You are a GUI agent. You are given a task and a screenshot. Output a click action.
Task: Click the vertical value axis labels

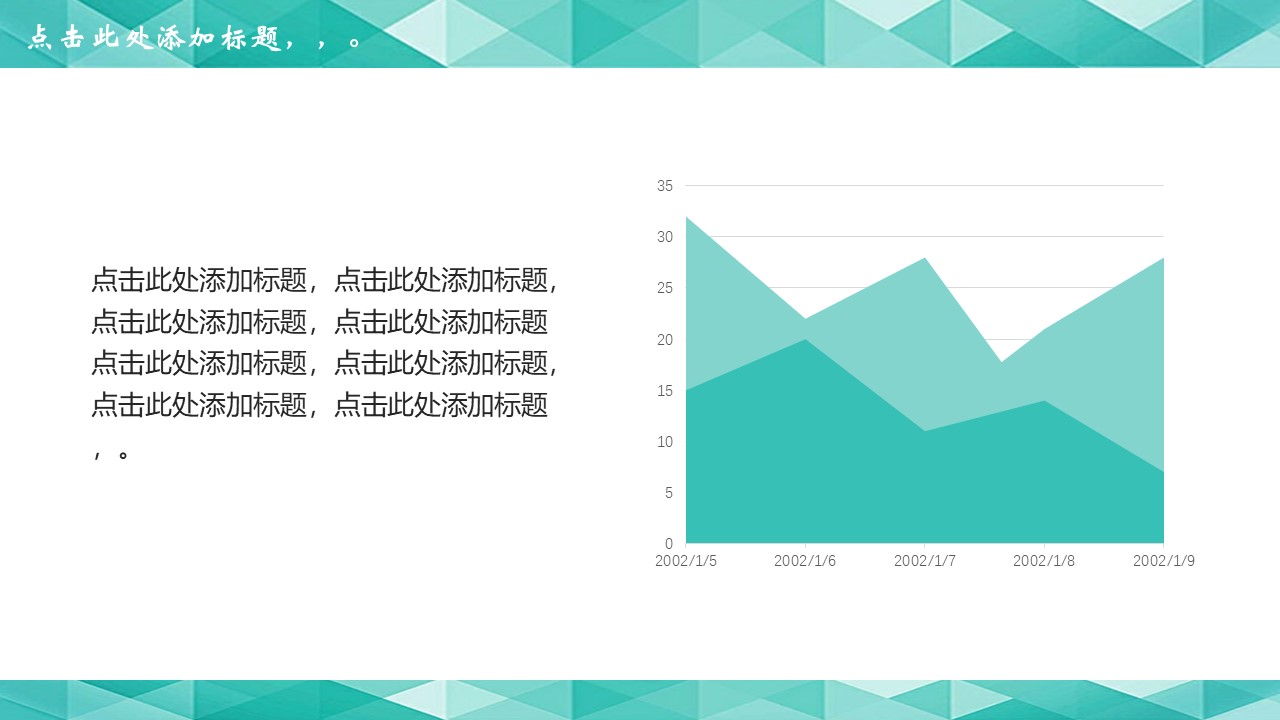coord(665,365)
